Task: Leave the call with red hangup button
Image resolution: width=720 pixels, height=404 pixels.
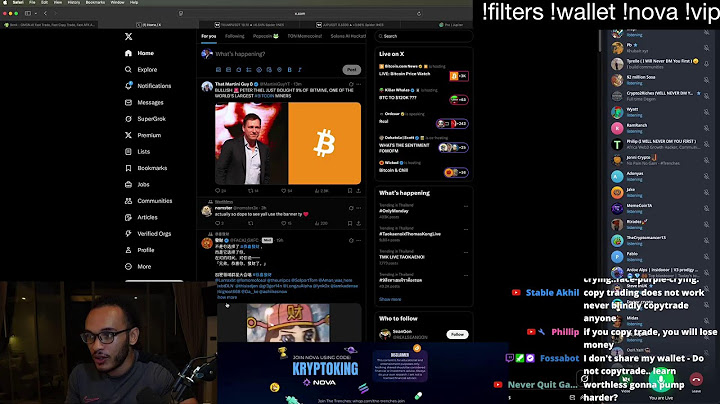Action: (697, 379)
